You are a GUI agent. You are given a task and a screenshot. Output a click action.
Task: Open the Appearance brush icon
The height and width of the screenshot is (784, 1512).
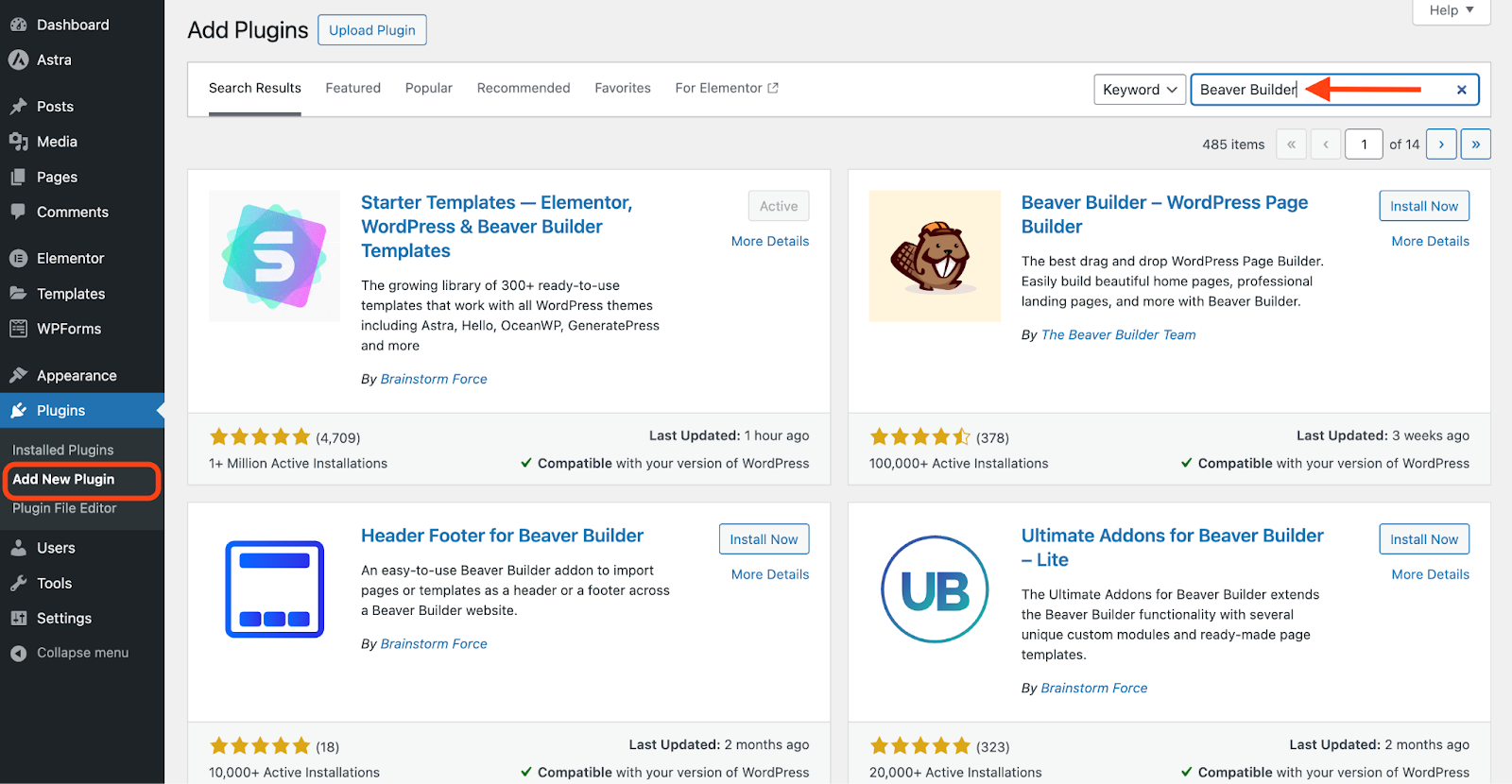[18, 375]
